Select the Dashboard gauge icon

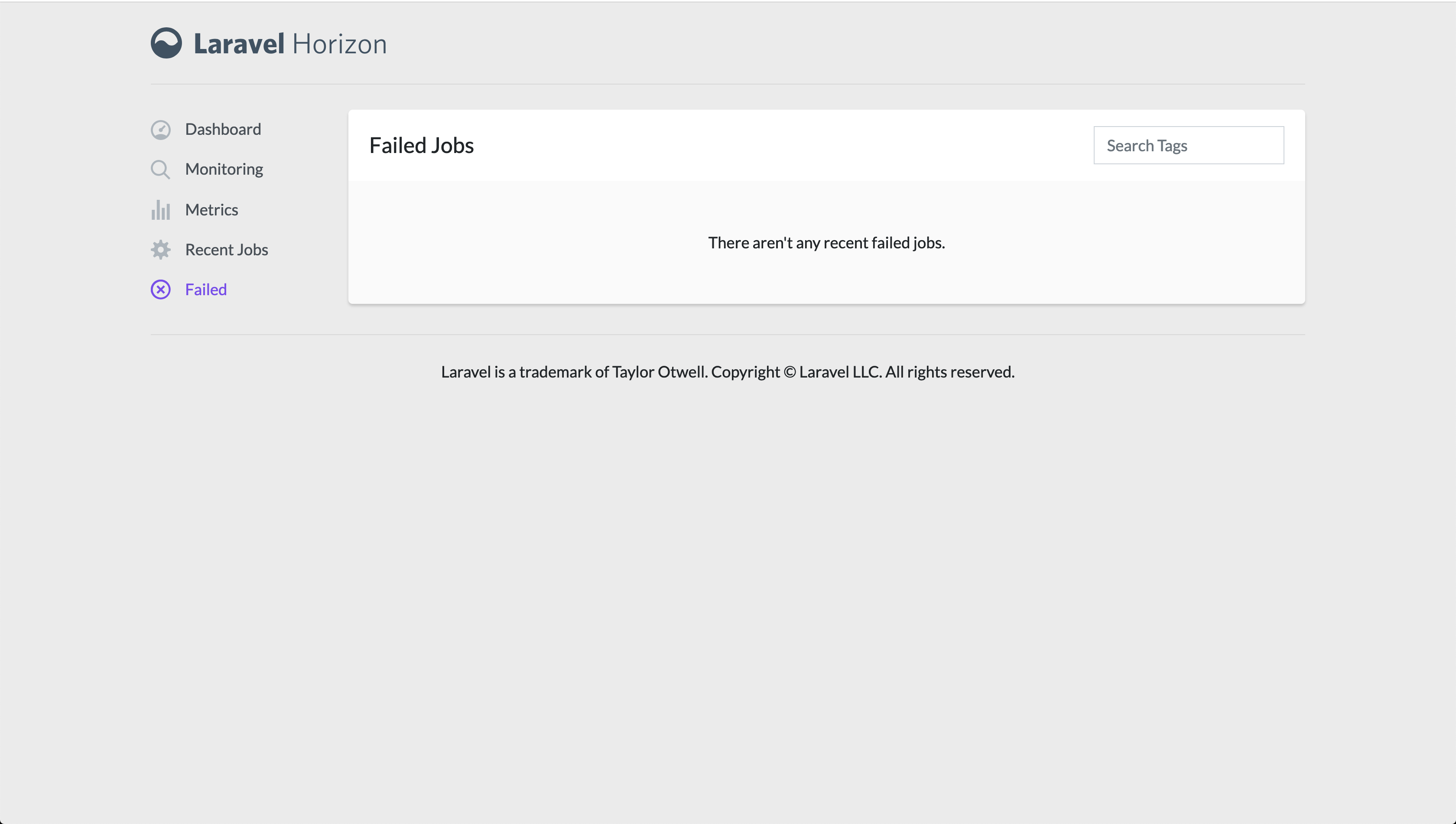coord(161,130)
